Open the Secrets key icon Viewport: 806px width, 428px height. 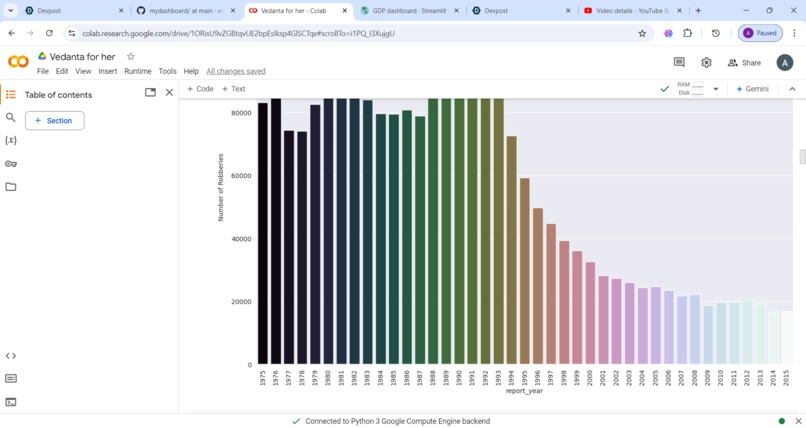coord(10,164)
